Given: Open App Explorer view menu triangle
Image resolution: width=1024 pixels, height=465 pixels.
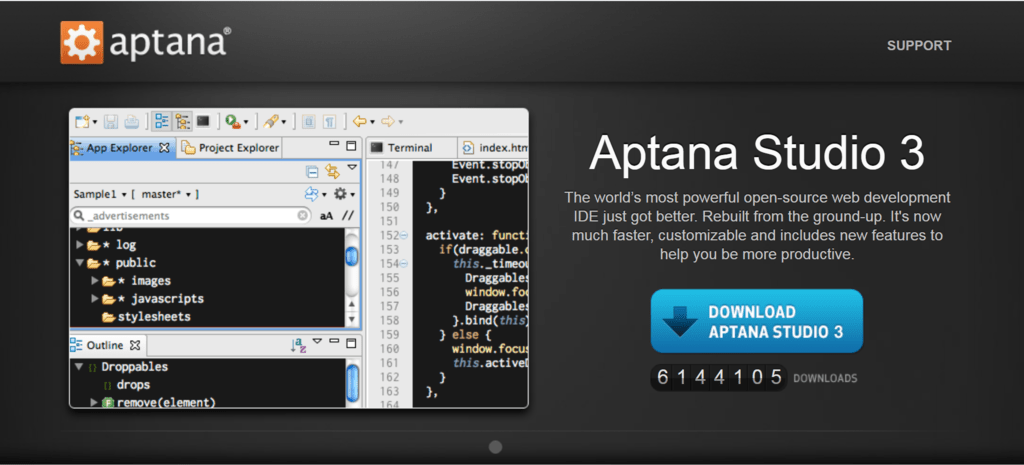Looking at the screenshot, I should [352, 168].
